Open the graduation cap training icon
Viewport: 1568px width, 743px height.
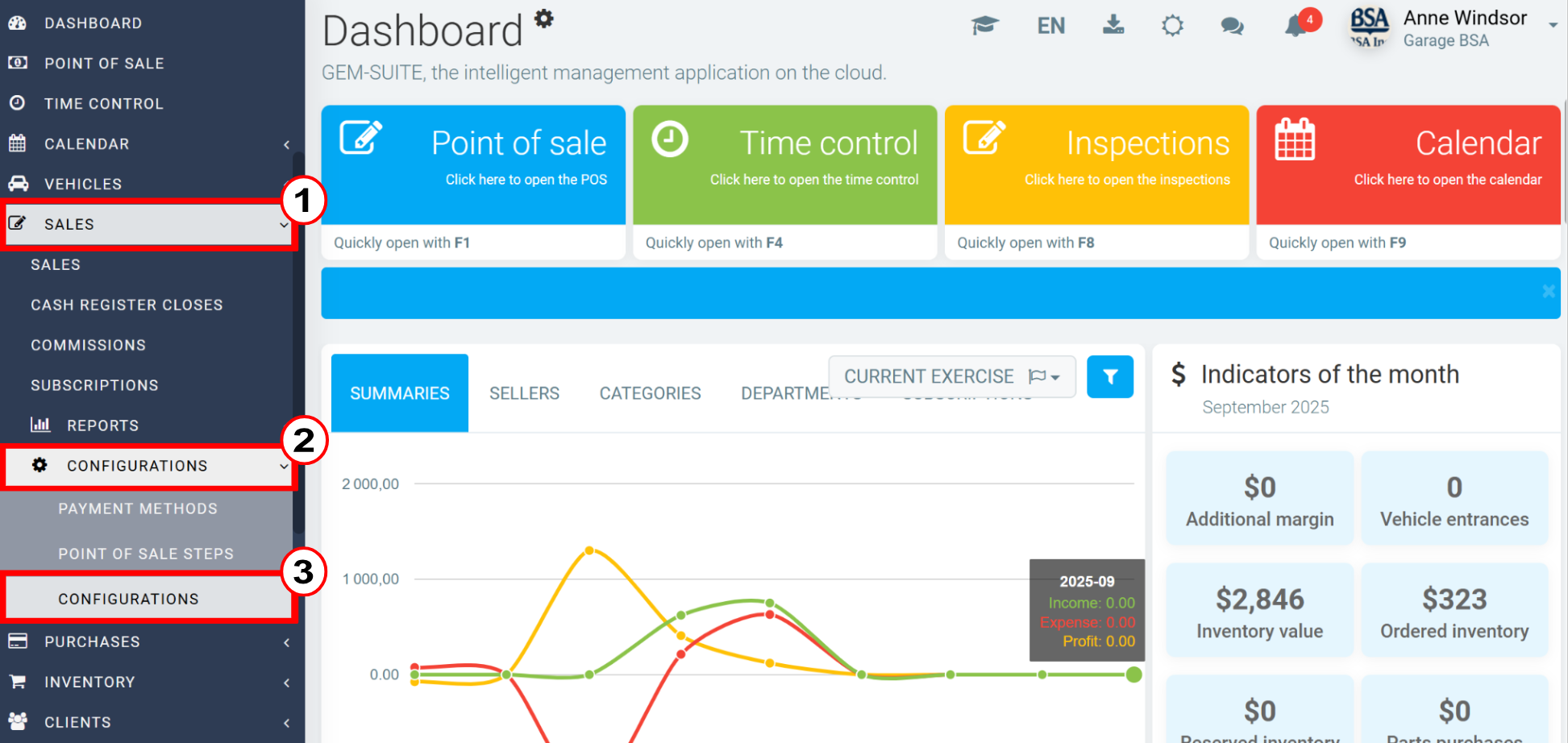click(985, 26)
